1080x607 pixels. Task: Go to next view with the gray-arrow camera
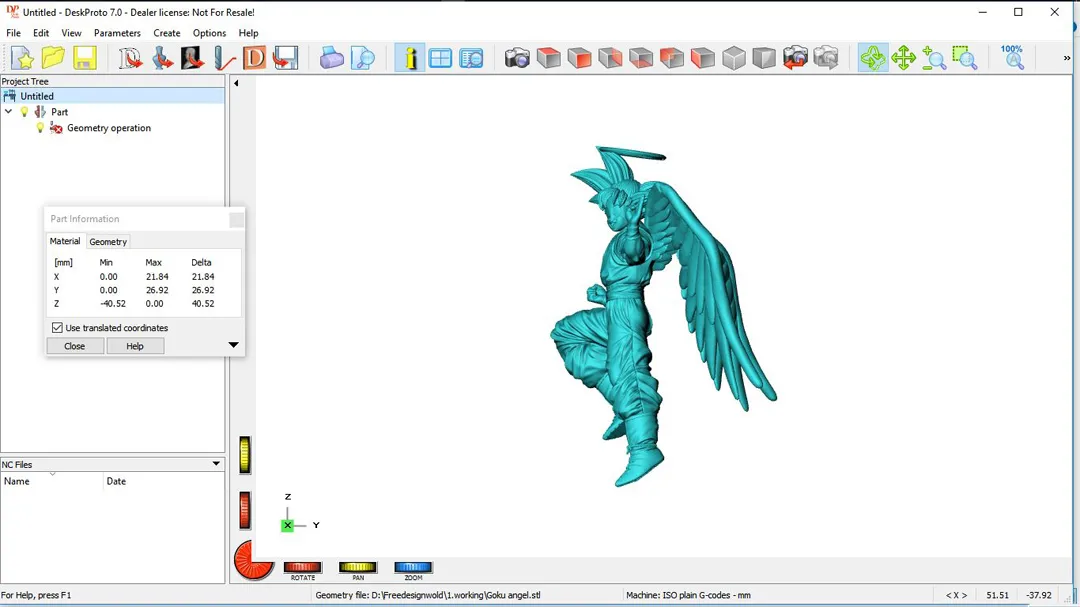[x=826, y=58]
